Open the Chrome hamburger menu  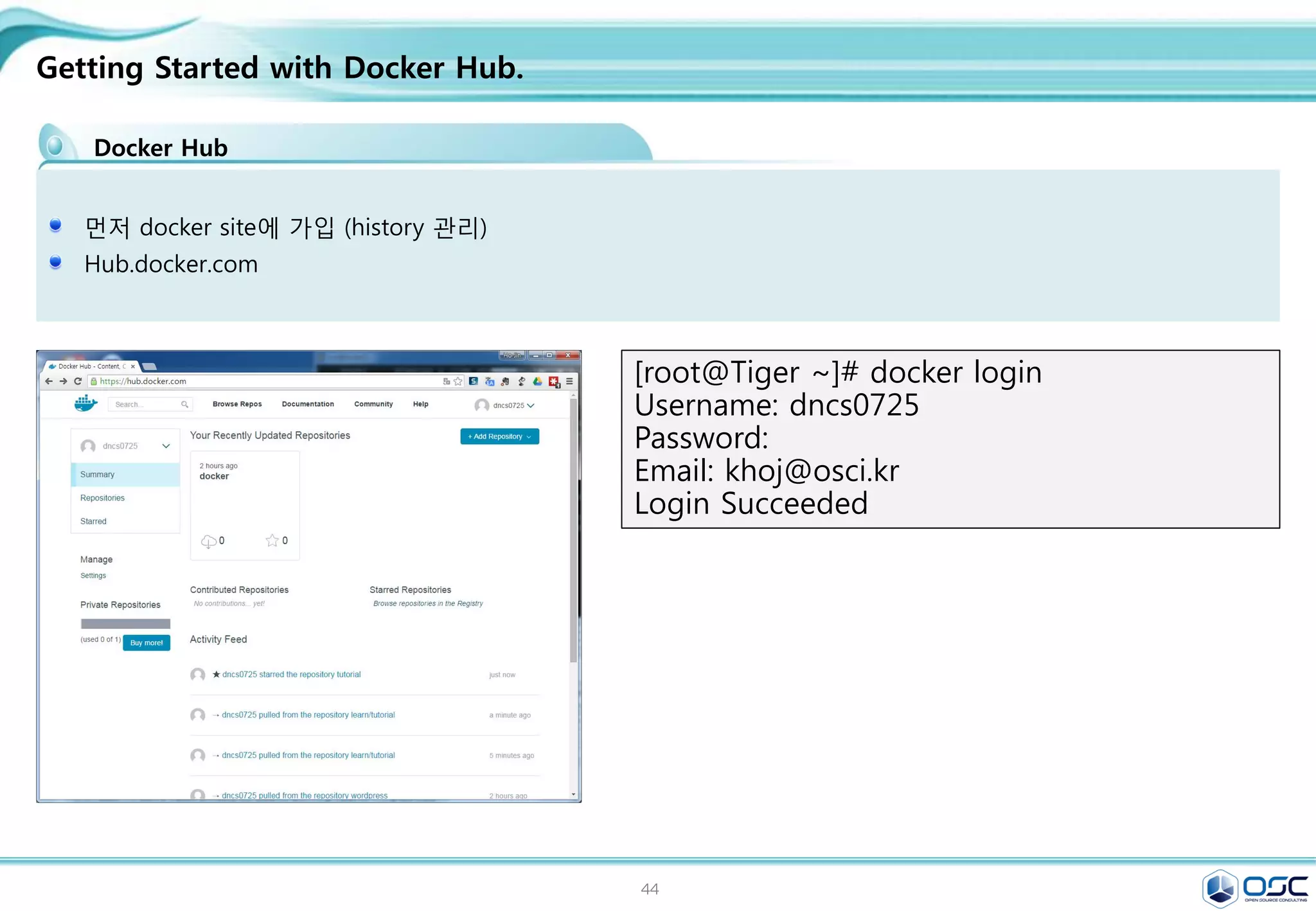pos(569,381)
